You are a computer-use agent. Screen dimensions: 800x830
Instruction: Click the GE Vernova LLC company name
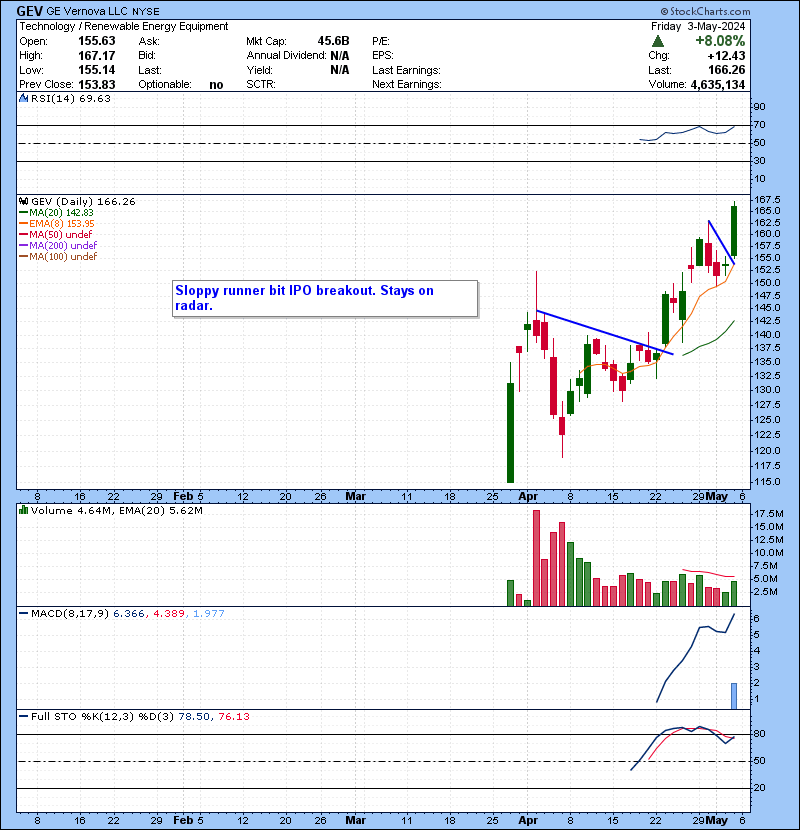pyautogui.click(x=87, y=11)
